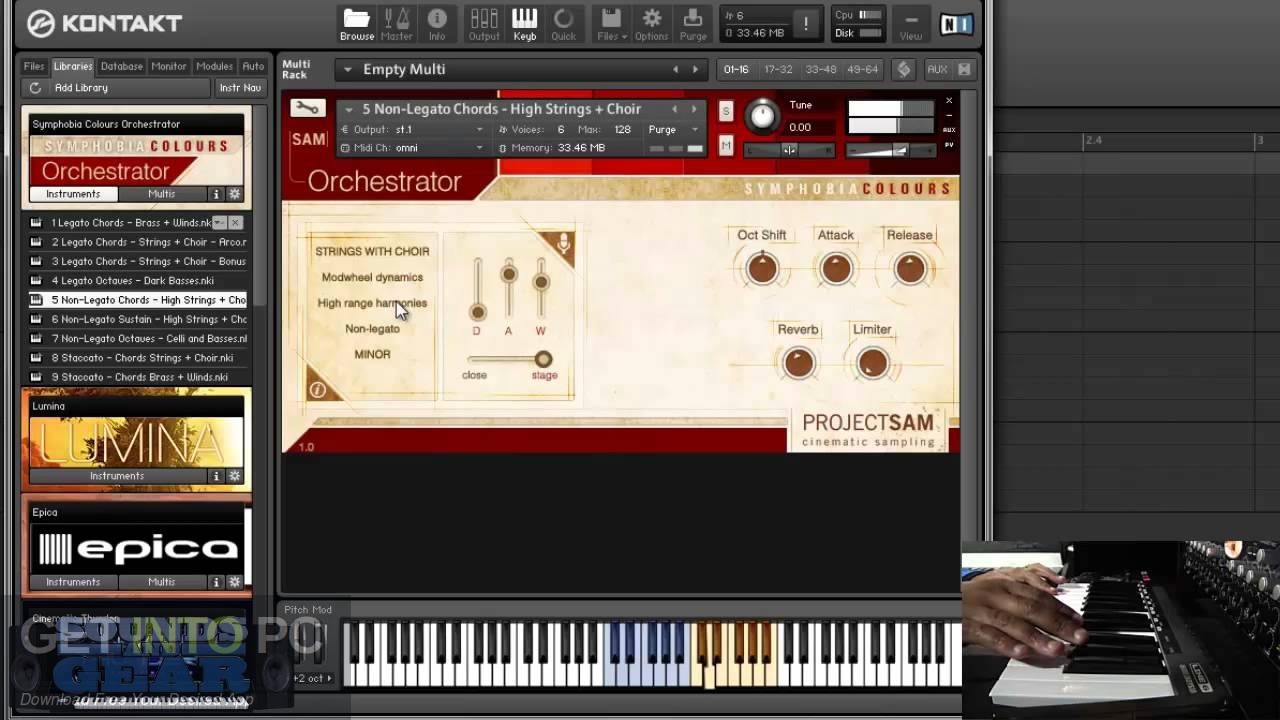Open the Files dropdown menu
1280x720 pixels.
tap(612, 24)
